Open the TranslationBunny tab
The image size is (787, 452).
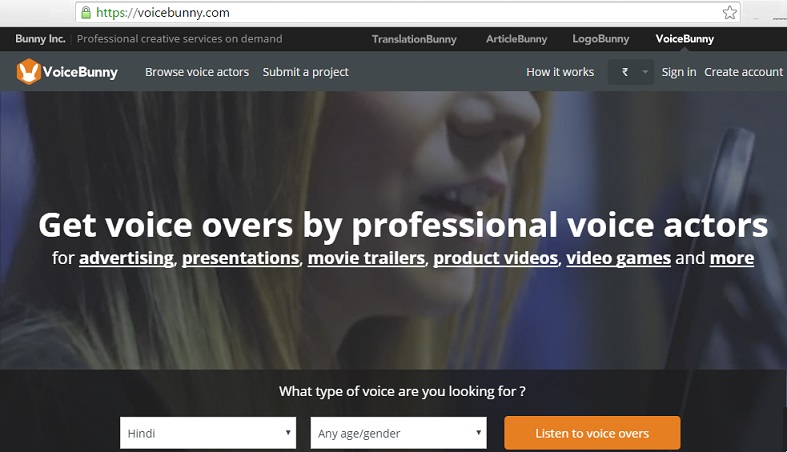[x=414, y=39]
